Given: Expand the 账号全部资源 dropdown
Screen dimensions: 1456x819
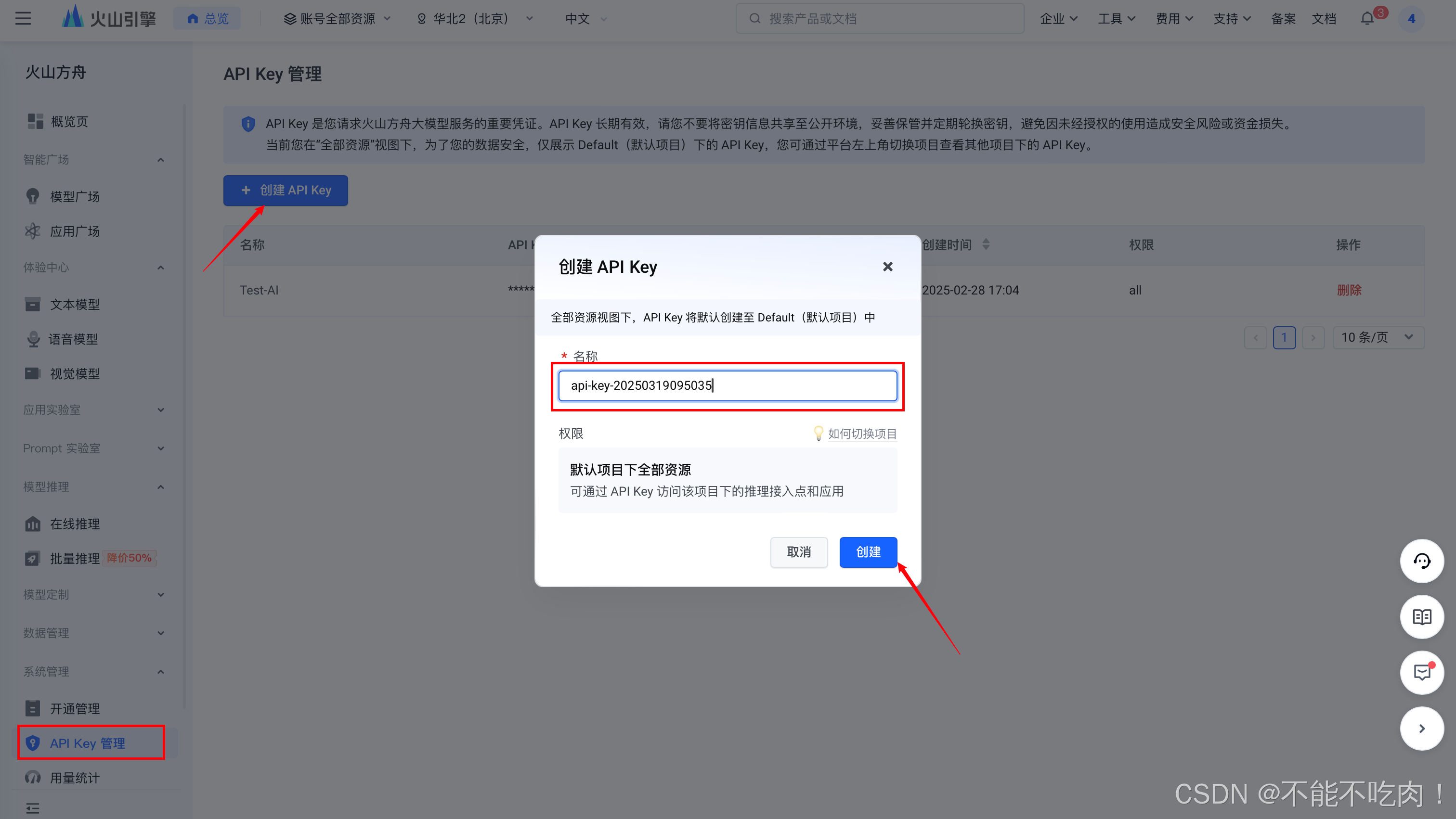Looking at the screenshot, I should 337,19.
